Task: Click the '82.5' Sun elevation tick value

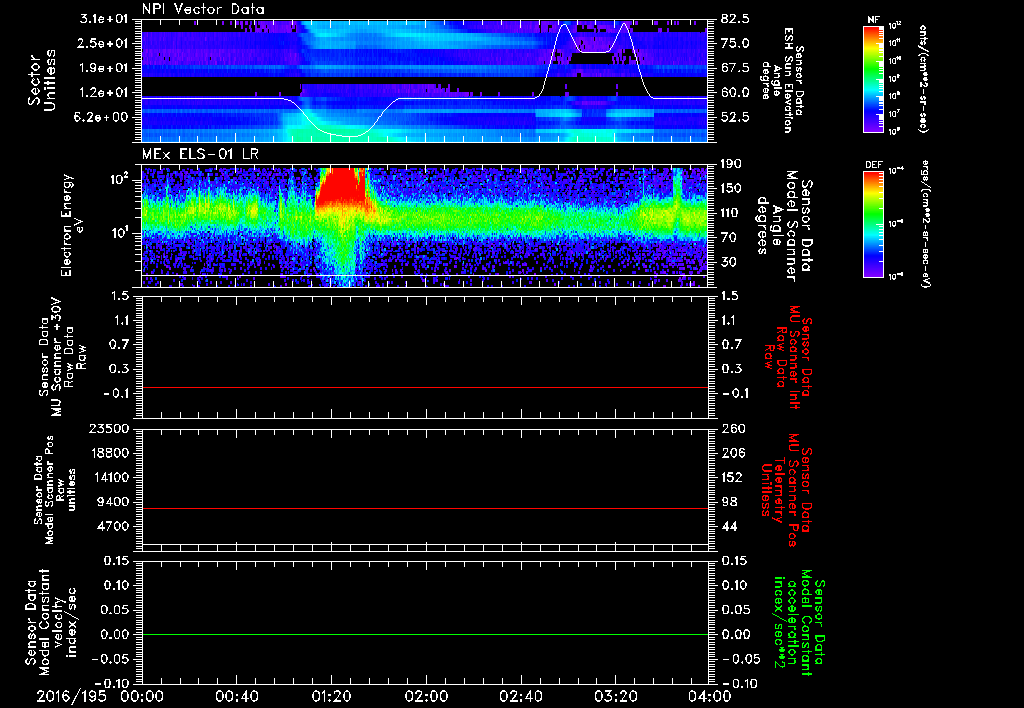Action: [x=735, y=19]
